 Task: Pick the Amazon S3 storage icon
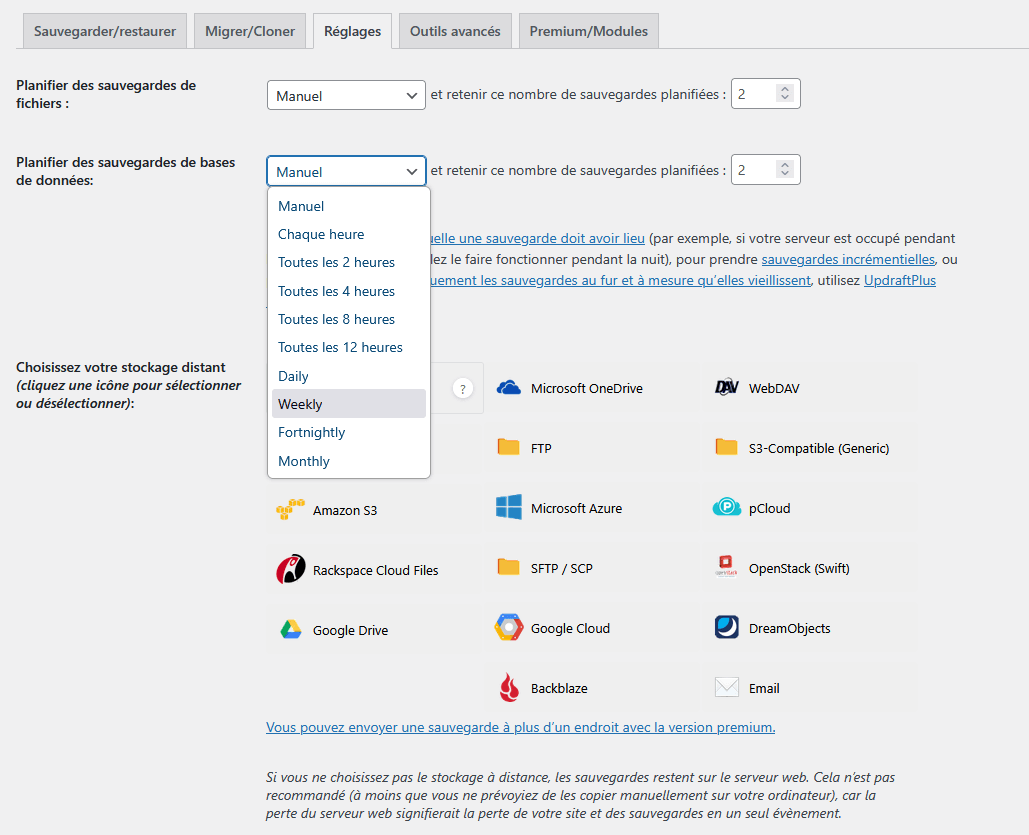(x=290, y=510)
